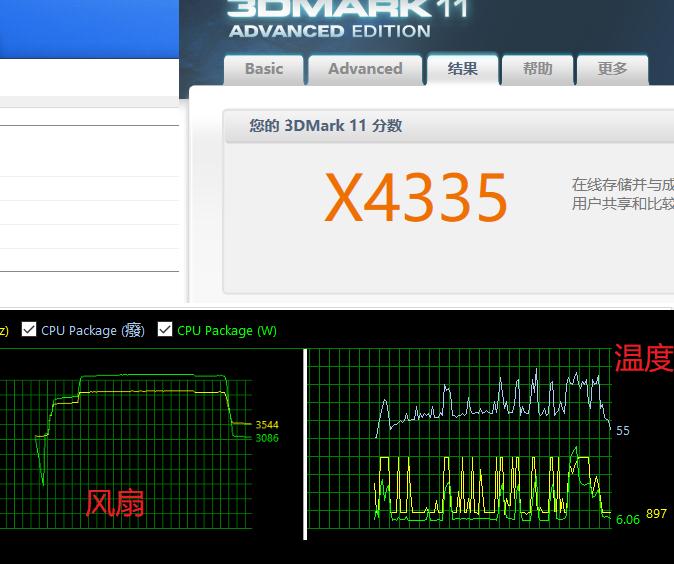
Task: Click the 3DMark 11 Advanced Edition logo
Action: (x=348, y=19)
